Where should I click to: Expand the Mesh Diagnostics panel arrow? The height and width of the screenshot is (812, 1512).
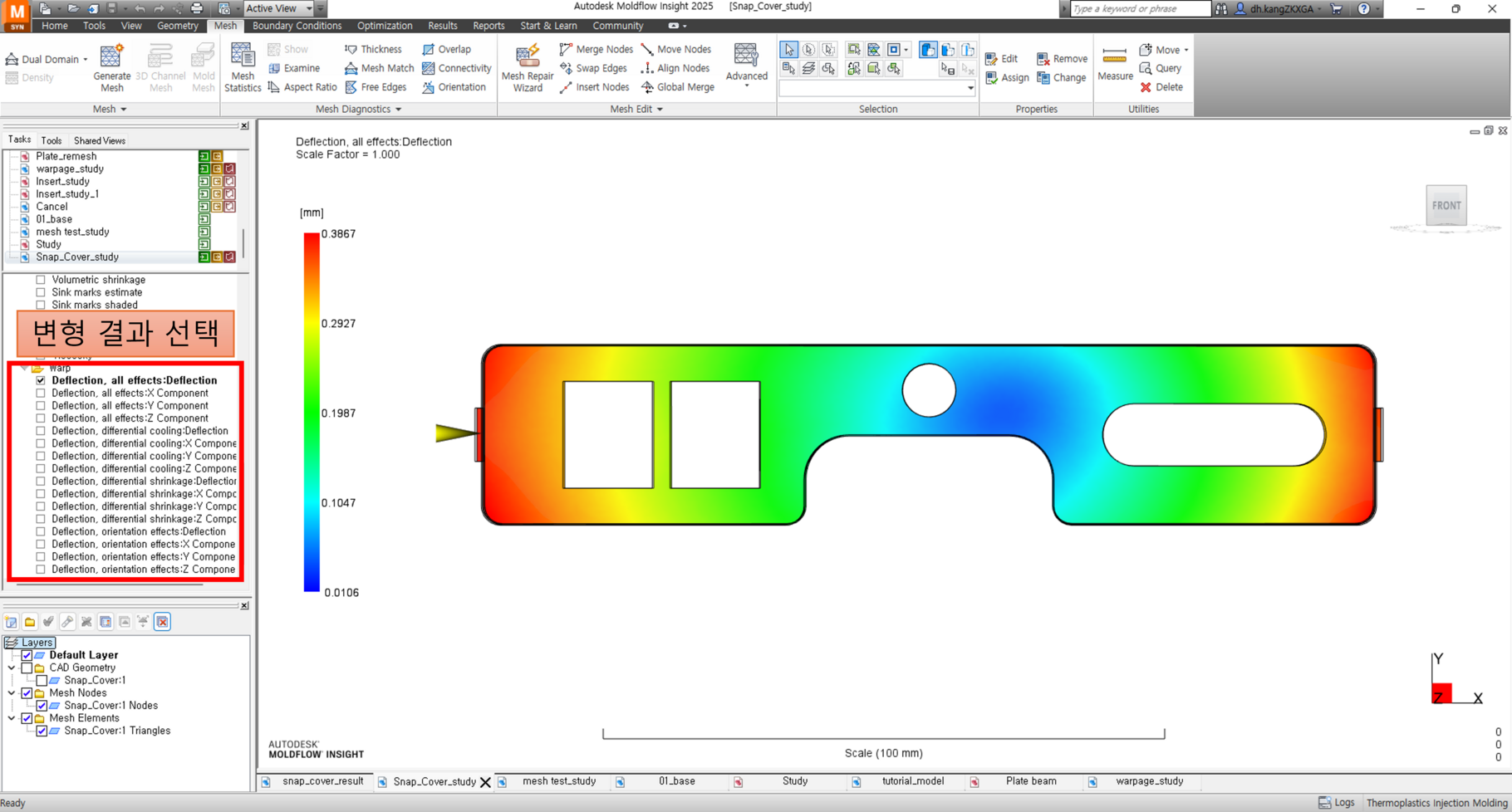click(x=398, y=110)
